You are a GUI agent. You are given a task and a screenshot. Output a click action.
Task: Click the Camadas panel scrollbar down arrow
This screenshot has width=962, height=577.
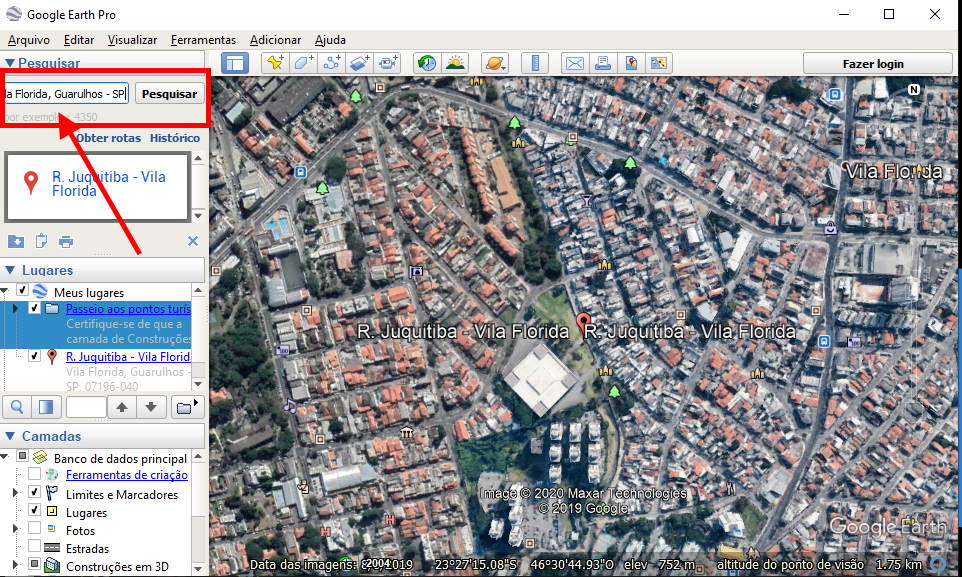198,568
